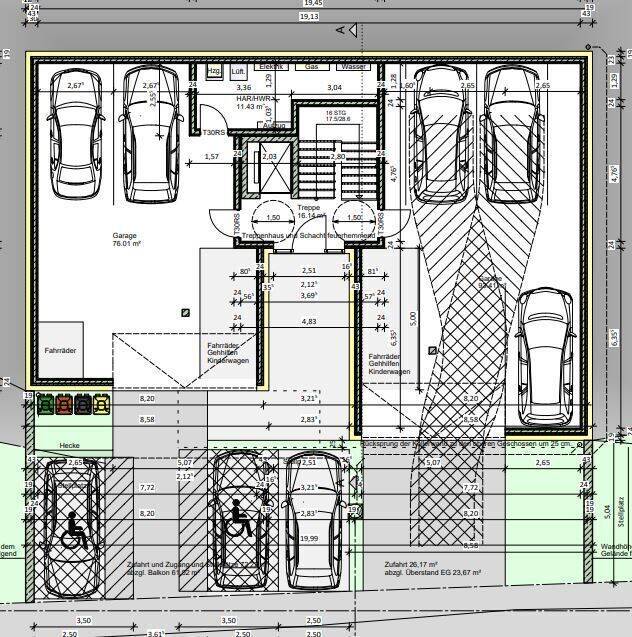Click the Hecke label

69,445
